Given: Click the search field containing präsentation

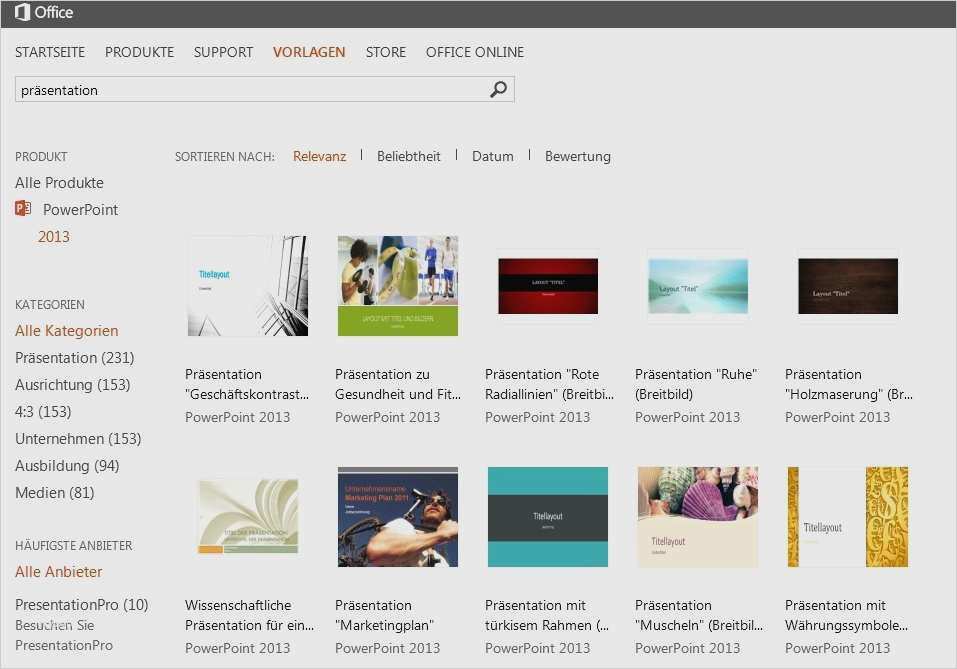Looking at the screenshot, I should (x=250, y=90).
